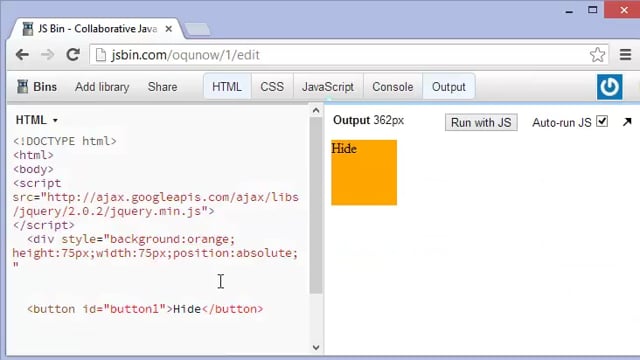Image resolution: width=640 pixels, height=360 pixels.
Task: Click the JS Bin tab favicon
Action: (28, 29)
